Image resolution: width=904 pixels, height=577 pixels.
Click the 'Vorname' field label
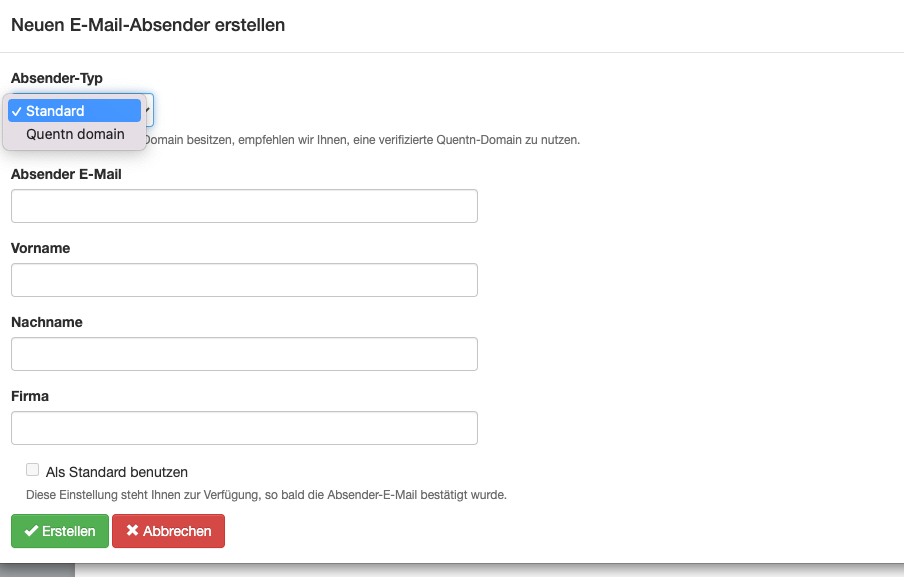(40, 248)
